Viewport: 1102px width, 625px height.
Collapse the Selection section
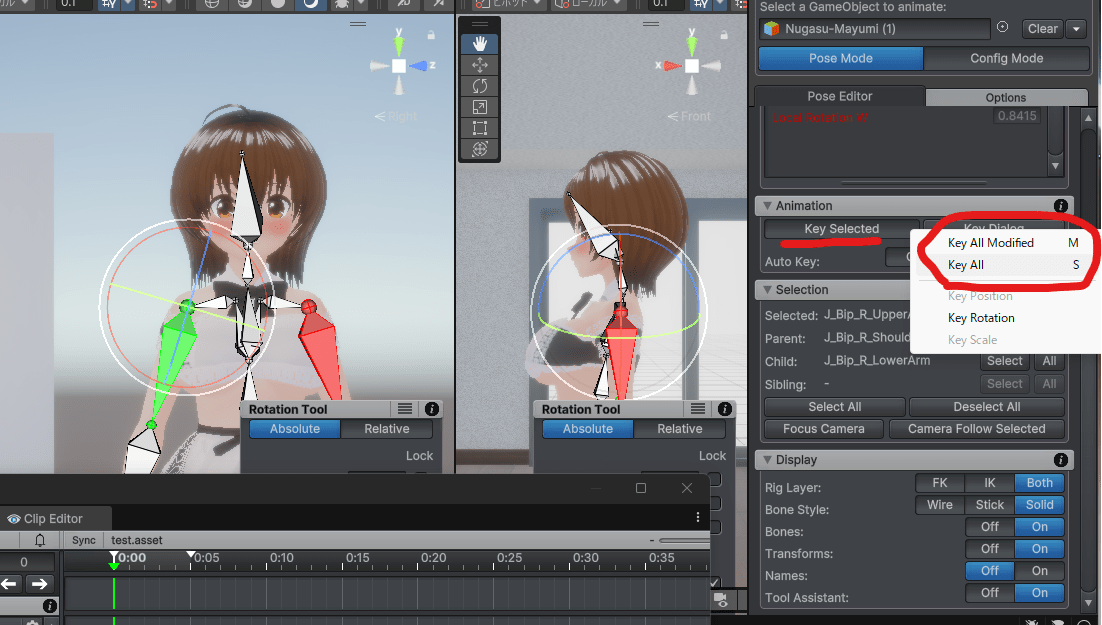(x=766, y=290)
